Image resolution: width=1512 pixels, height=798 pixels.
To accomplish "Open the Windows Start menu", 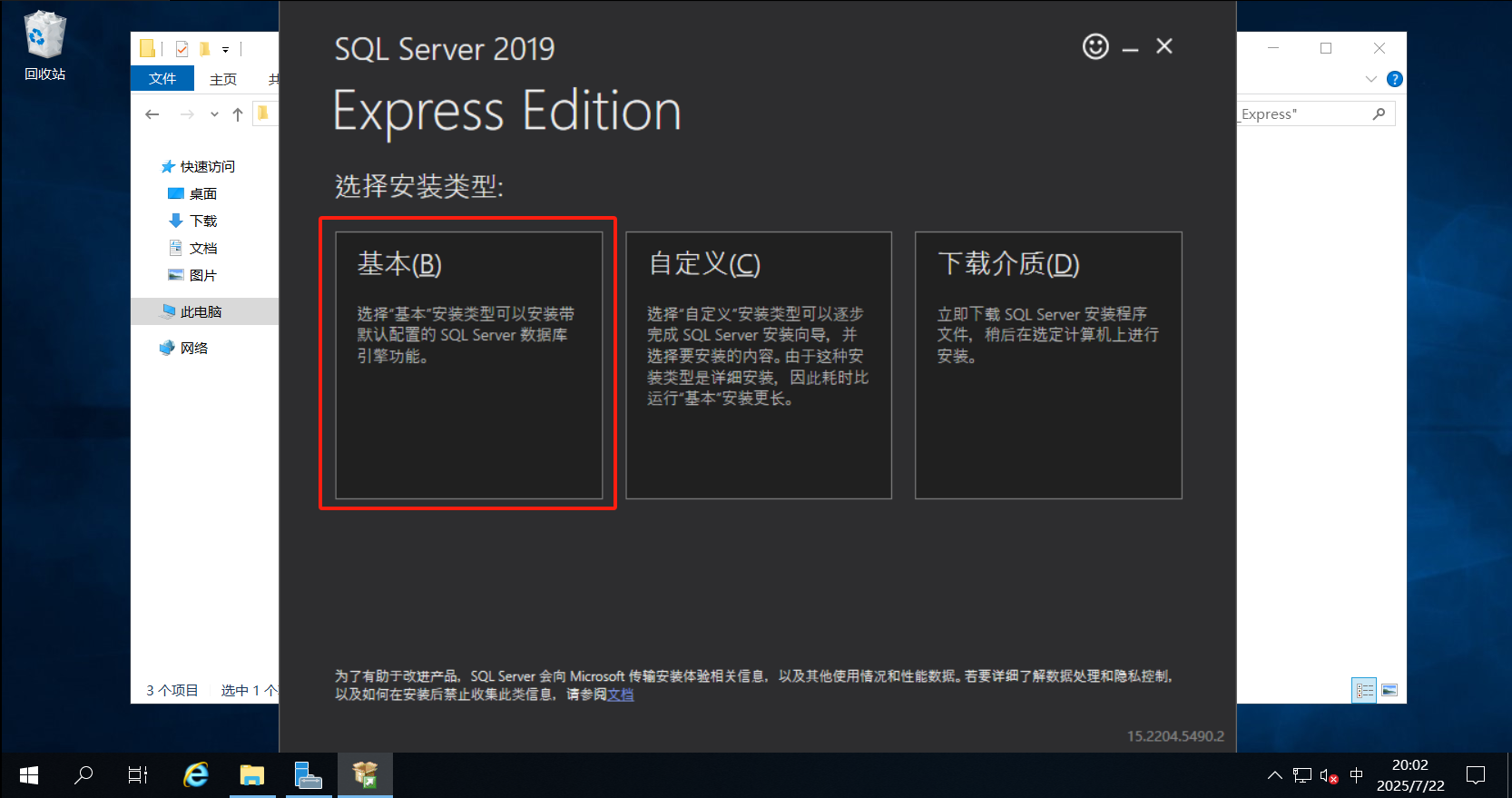I will 28,775.
